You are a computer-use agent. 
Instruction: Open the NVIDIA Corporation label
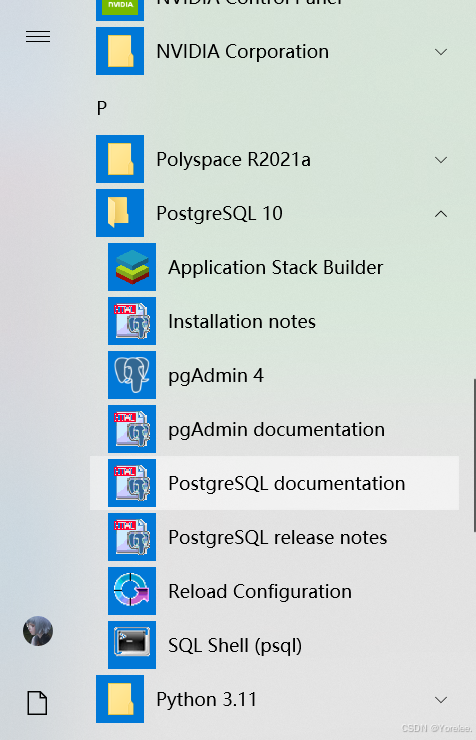242,51
